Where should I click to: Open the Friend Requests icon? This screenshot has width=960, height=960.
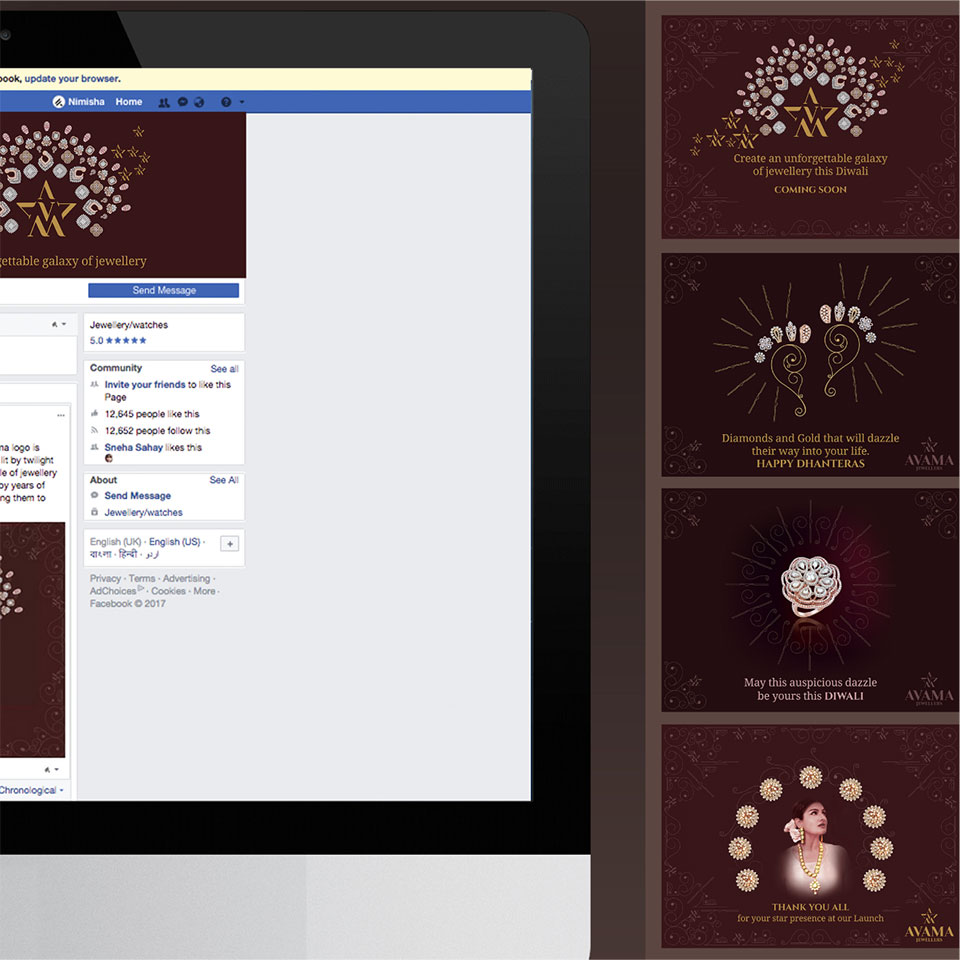pyautogui.click(x=164, y=101)
